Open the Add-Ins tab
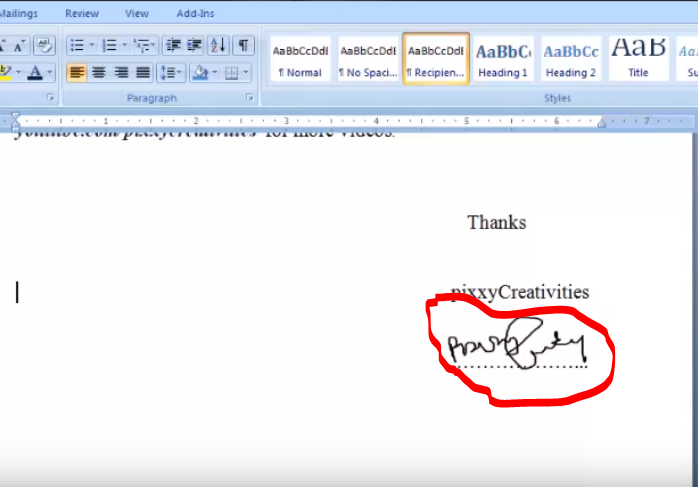This screenshot has height=487, width=698. (x=195, y=13)
